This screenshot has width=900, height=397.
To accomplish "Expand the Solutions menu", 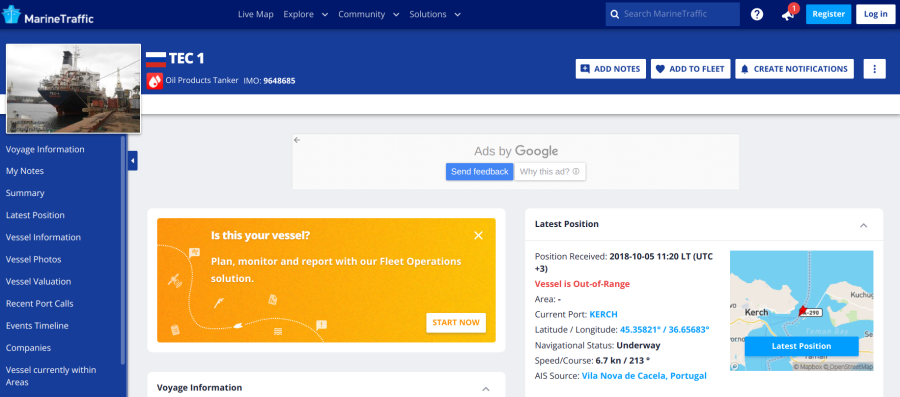I will (x=435, y=14).
